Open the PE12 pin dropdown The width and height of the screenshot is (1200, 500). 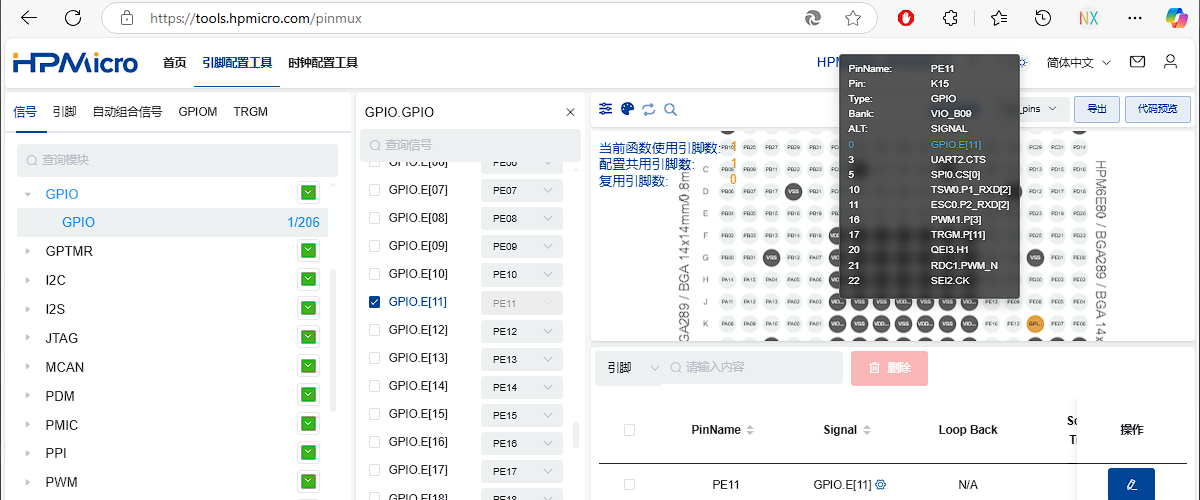[522, 331]
